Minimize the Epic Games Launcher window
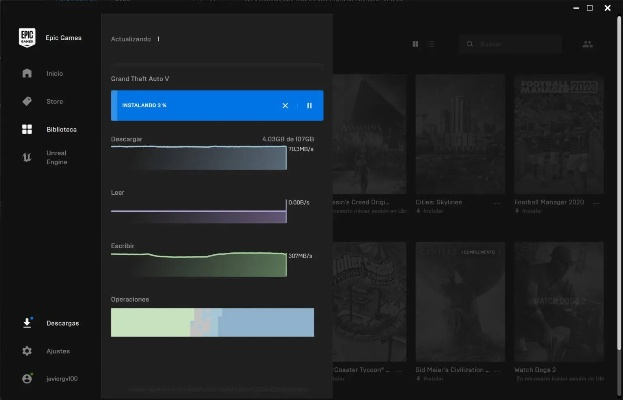623x400 pixels. point(576,8)
